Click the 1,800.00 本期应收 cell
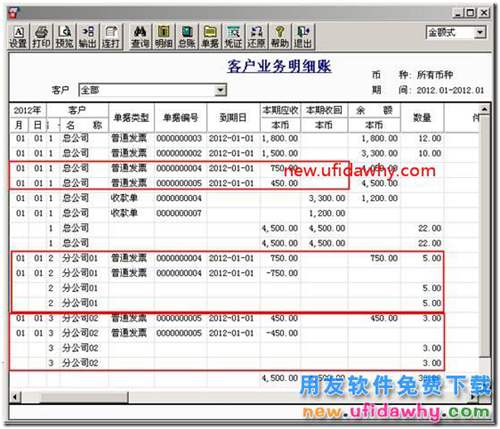 (x=280, y=138)
